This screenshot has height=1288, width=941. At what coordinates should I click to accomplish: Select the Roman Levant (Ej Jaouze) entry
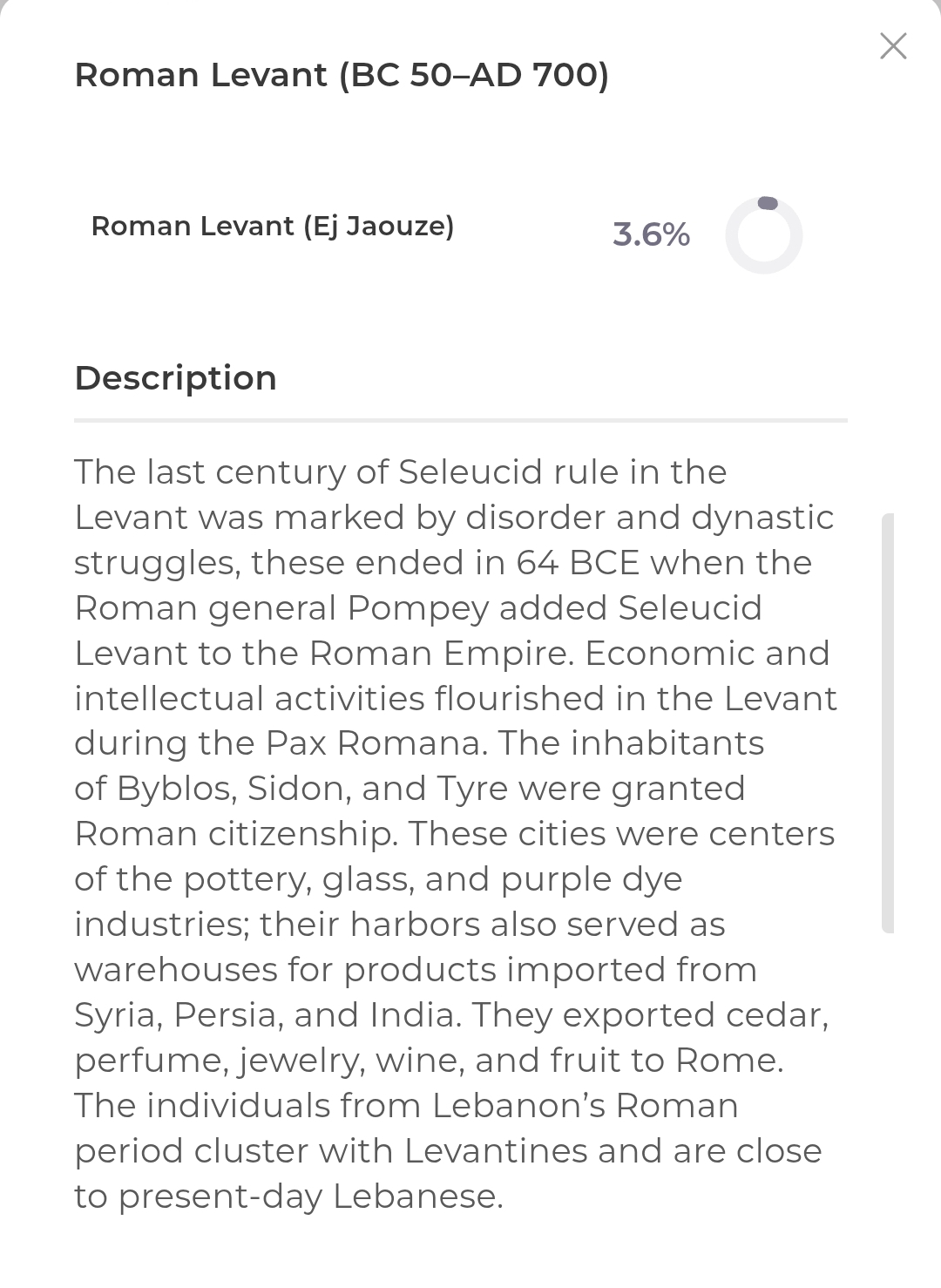pos(272,227)
